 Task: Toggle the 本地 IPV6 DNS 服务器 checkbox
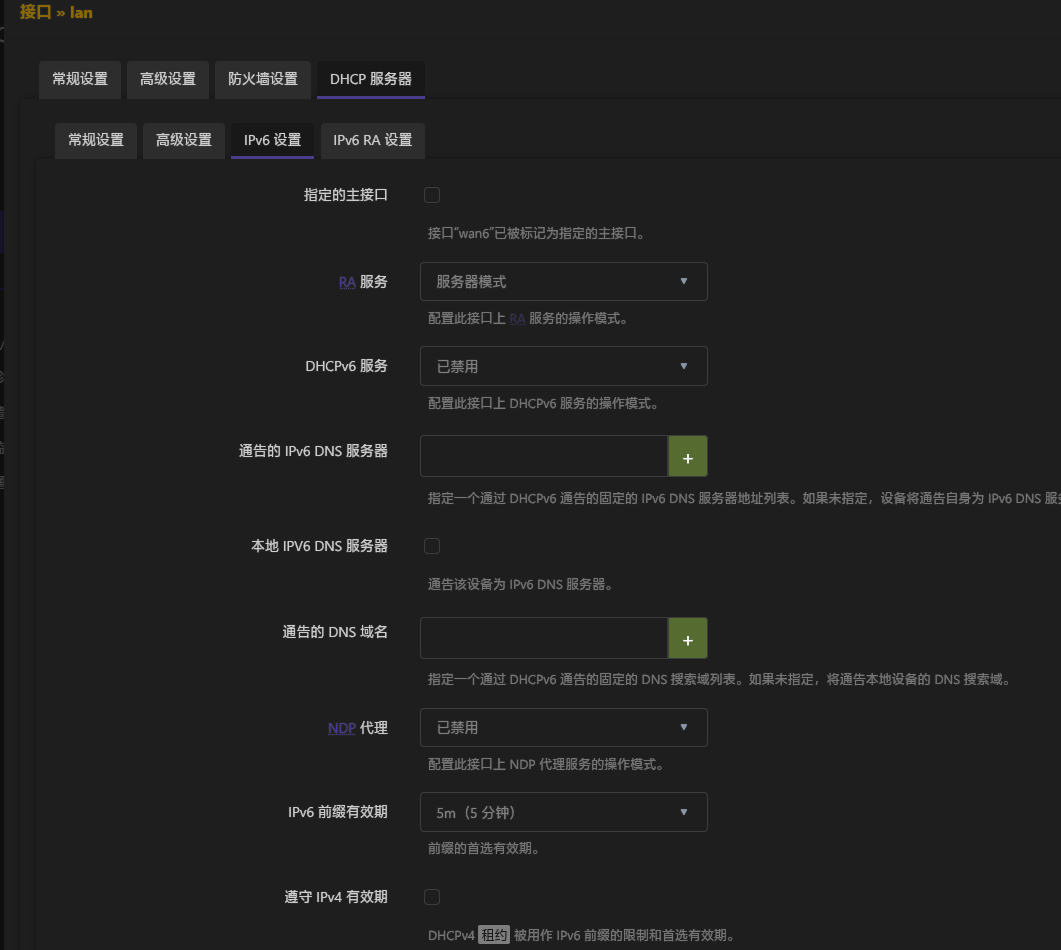click(x=432, y=546)
